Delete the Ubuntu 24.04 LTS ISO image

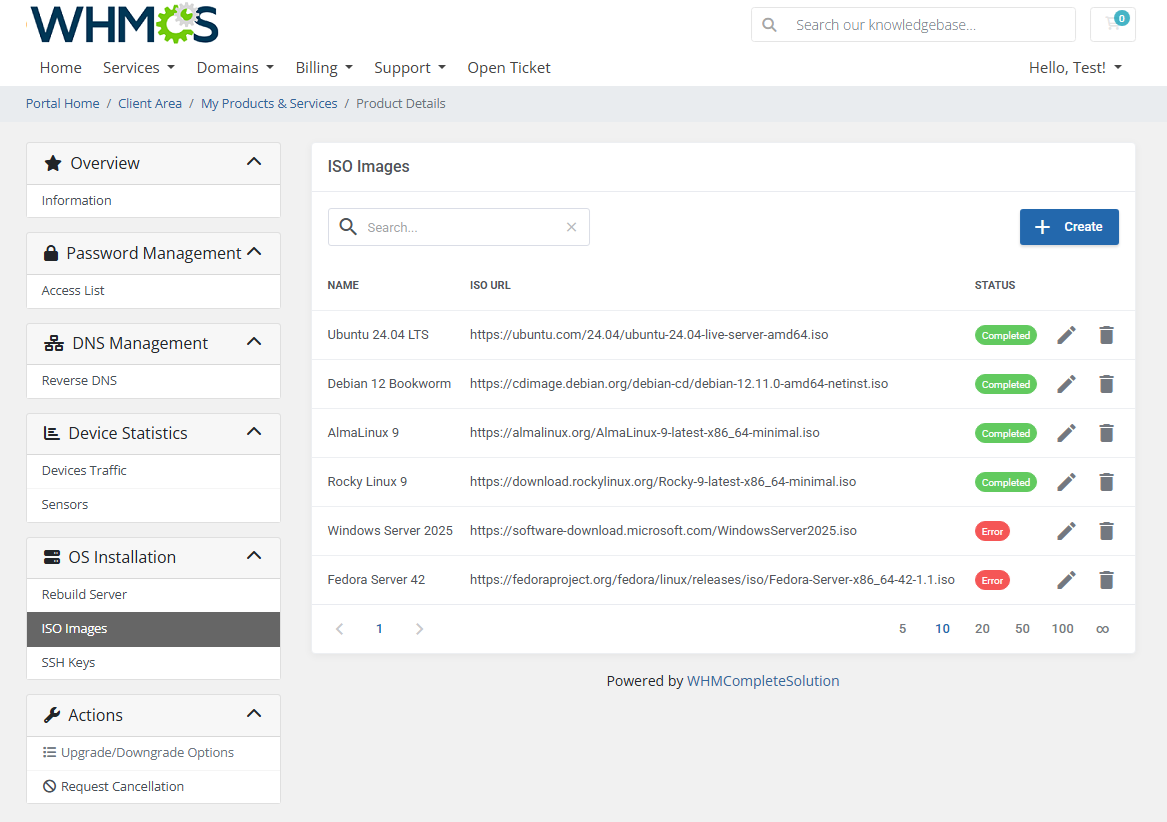[x=1107, y=335]
